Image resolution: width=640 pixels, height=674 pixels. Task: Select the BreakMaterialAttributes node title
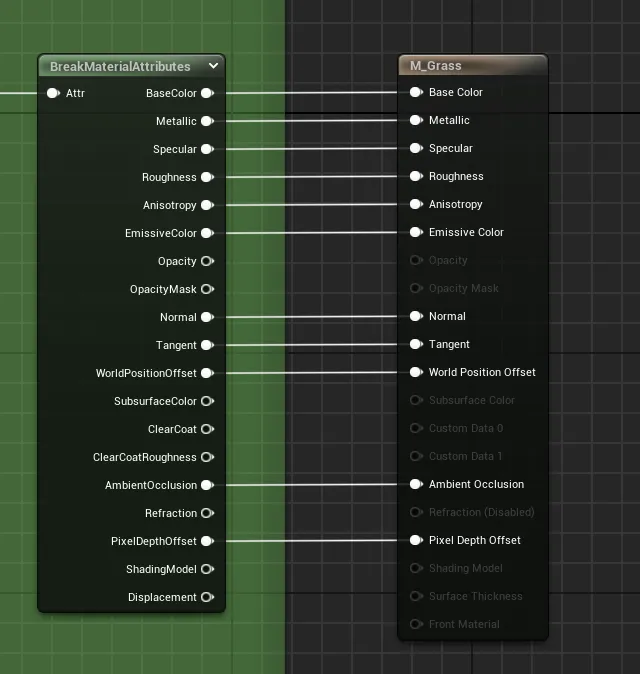point(120,67)
